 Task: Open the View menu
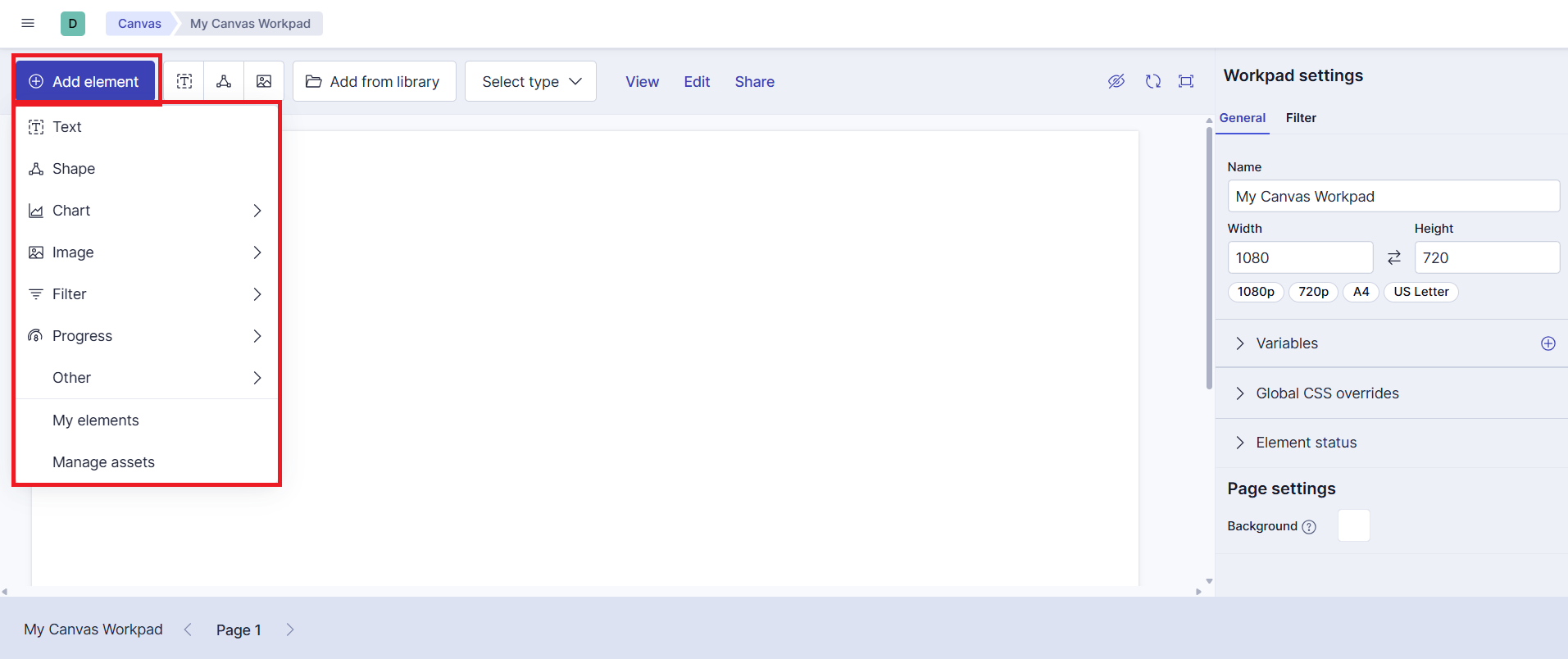642,82
